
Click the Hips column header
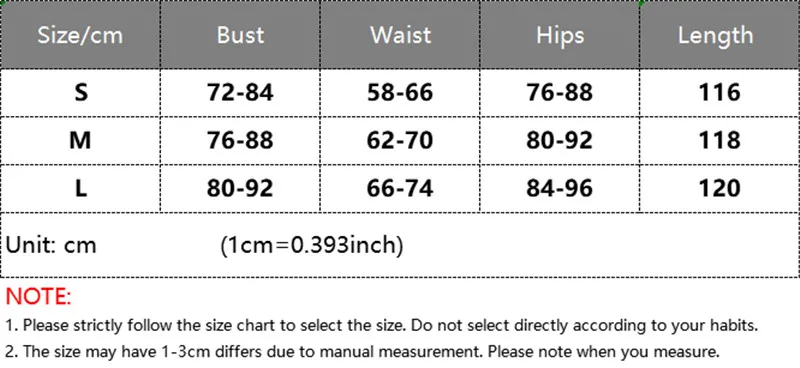coord(560,35)
